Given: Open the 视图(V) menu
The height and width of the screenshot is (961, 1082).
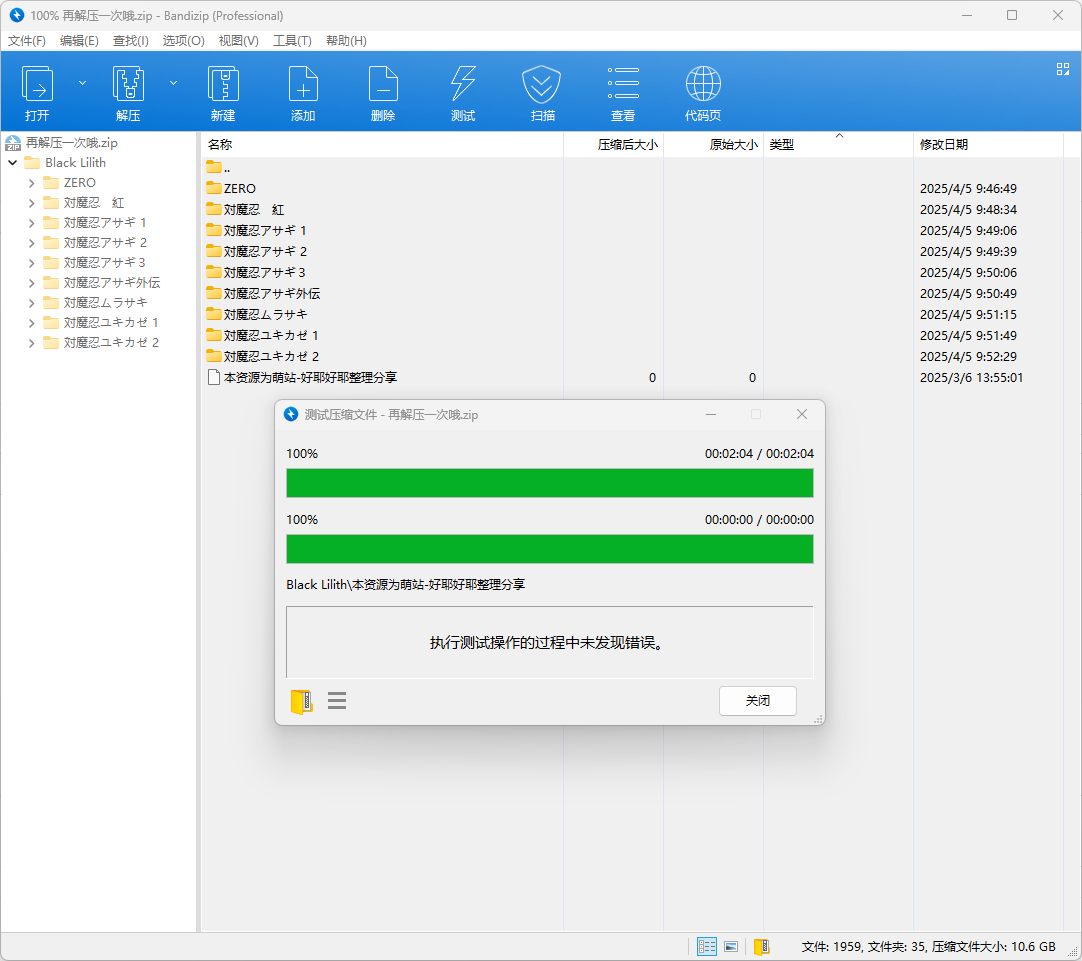Looking at the screenshot, I should coord(237,40).
